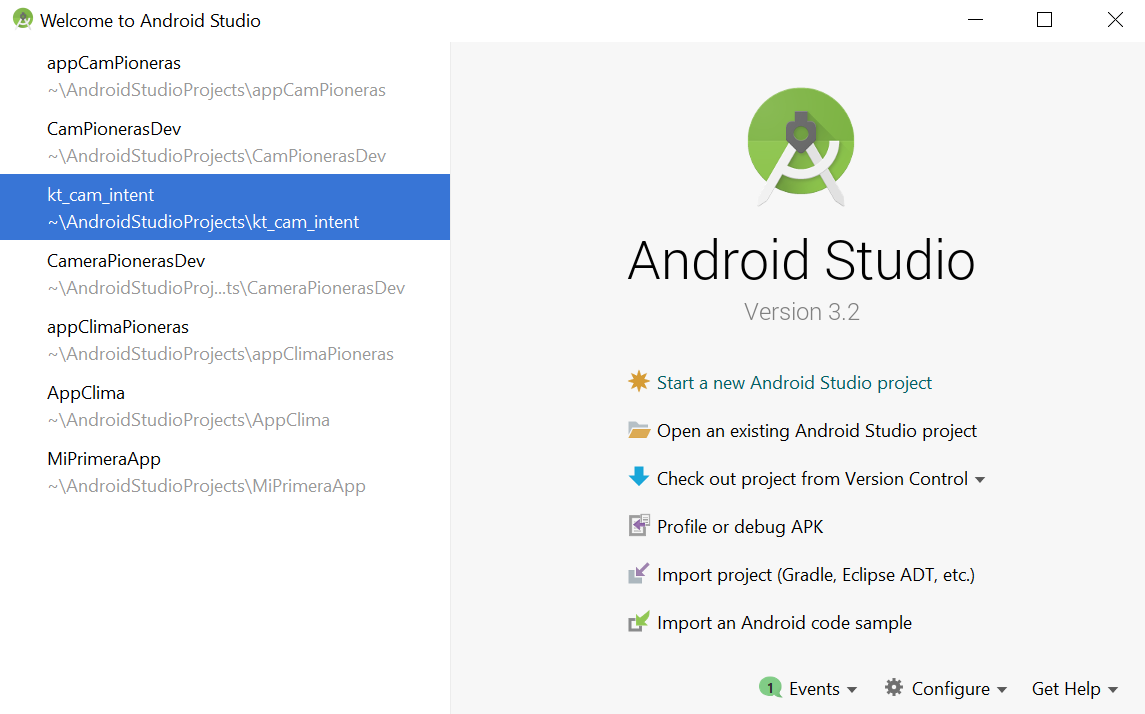Image resolution: width=1145 pixels, height=714 pixels.
Task: Click the green Events notification badge
Action: click(770, 688)
